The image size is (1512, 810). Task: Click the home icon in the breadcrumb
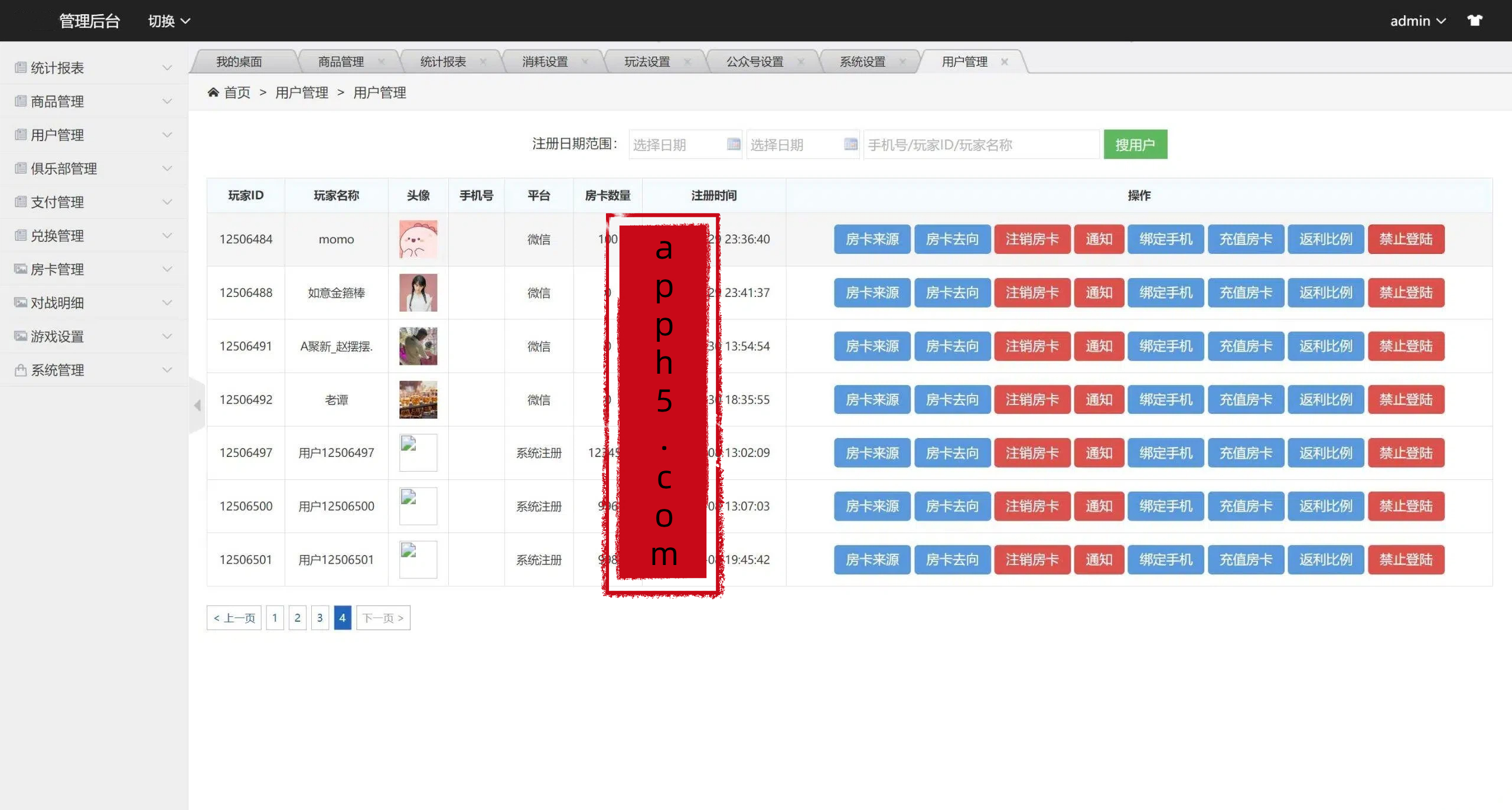point(213,92)
